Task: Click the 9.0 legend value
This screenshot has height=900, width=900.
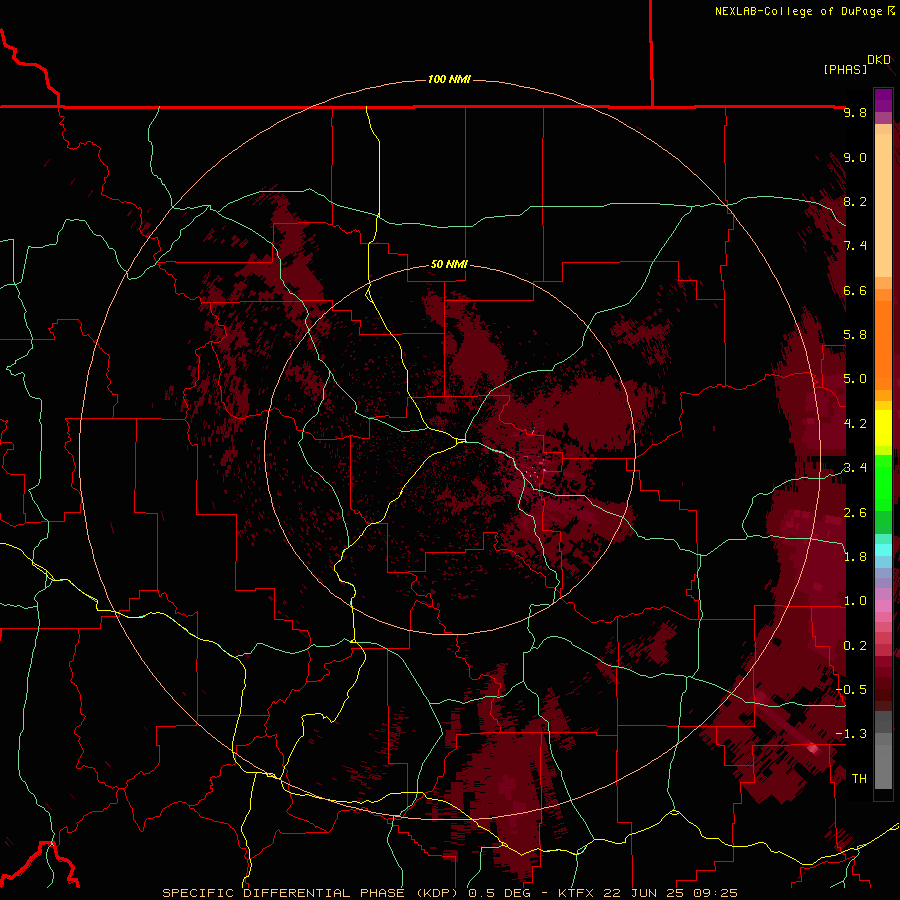Action: tap(855, 157)
